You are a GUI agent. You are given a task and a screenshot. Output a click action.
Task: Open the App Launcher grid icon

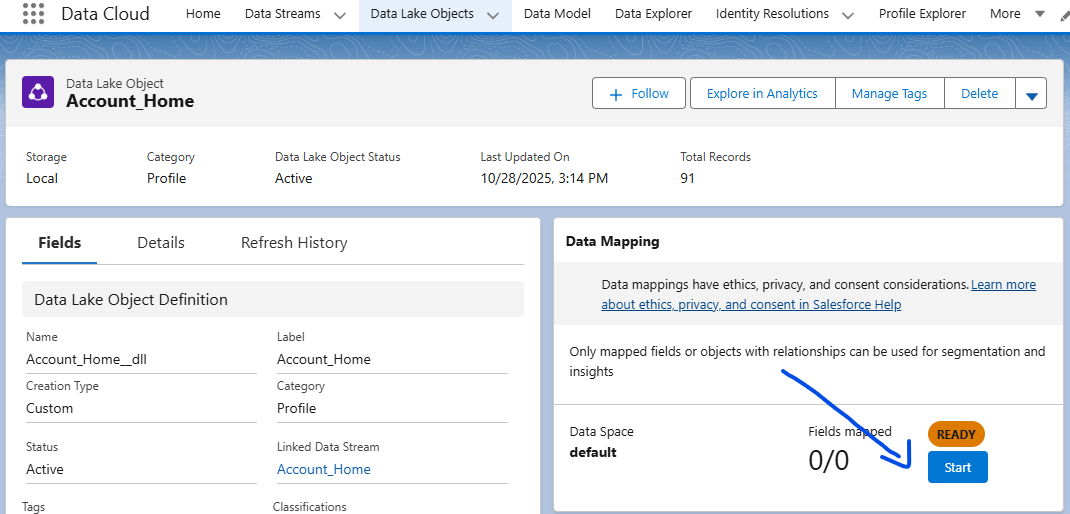(33, 14)
